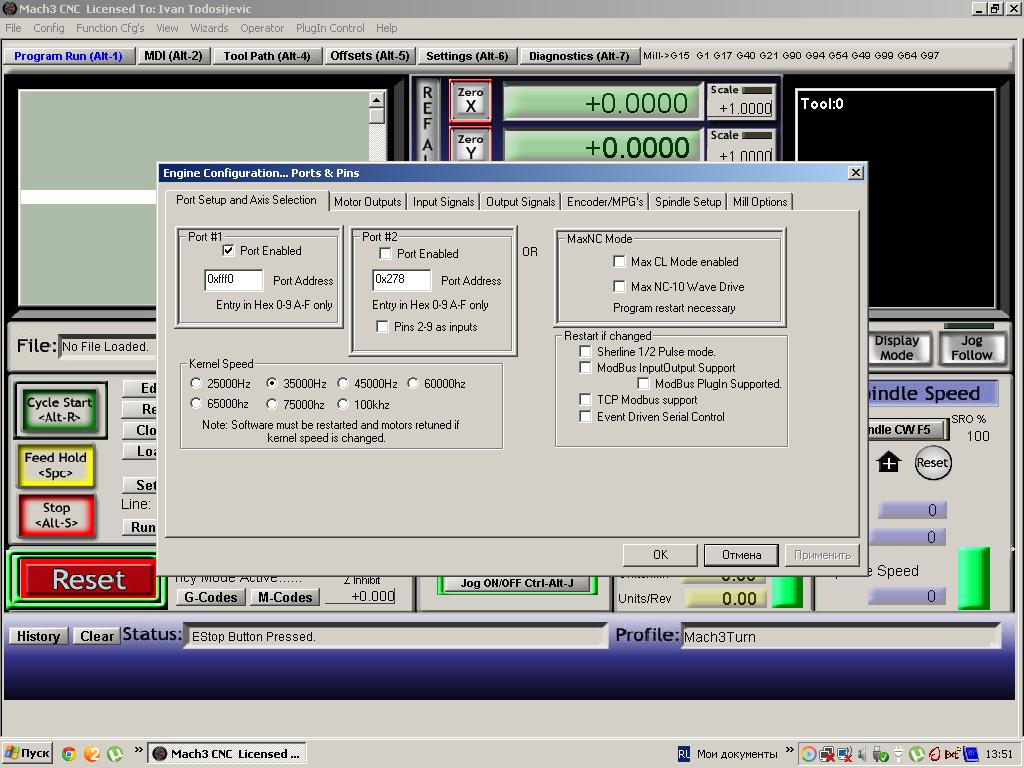This screenshot has height=768, width=1024.
Task: Click the home arrow icon near spindle Reset
Action: [889, 462]
